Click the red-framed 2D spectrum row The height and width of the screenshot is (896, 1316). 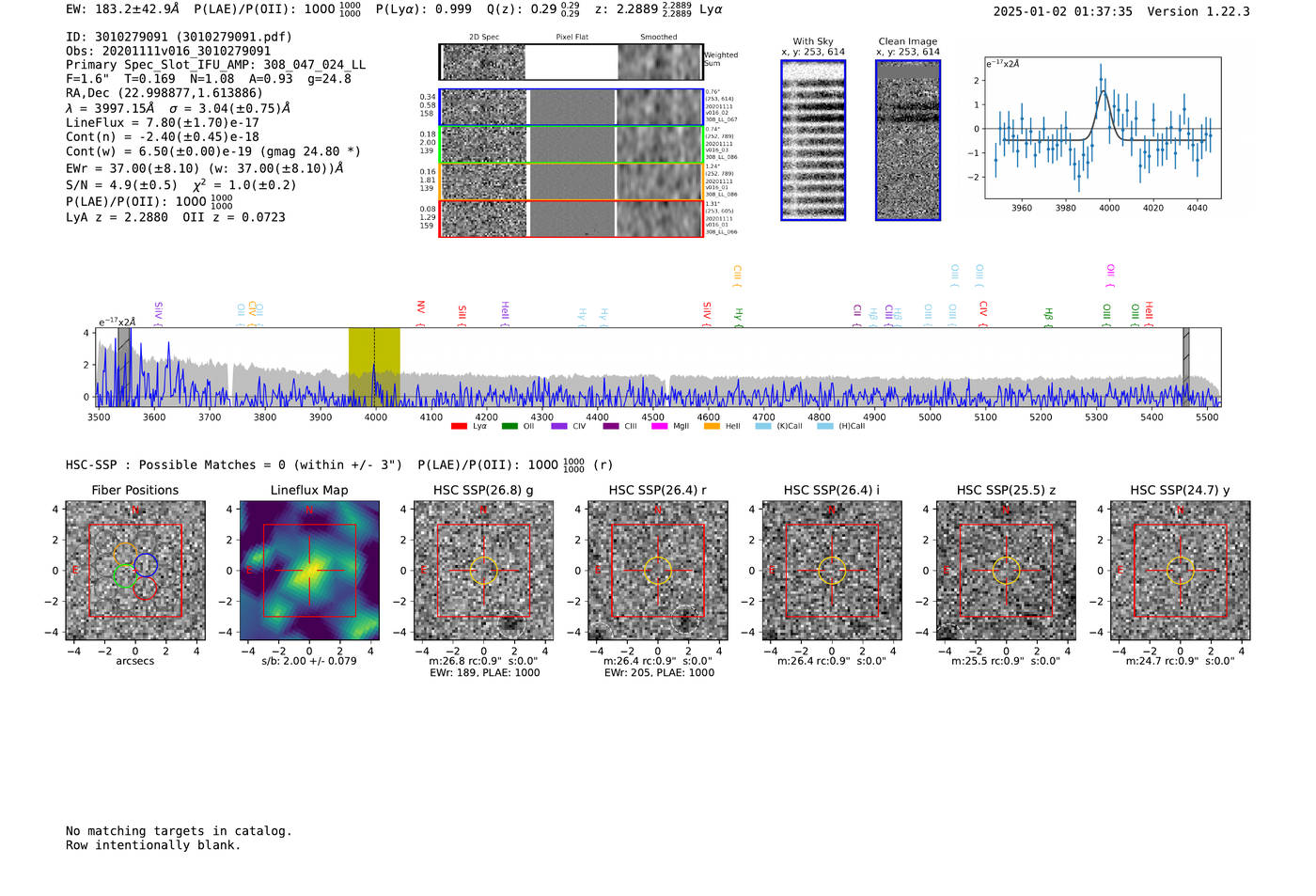tap(571, 218)
